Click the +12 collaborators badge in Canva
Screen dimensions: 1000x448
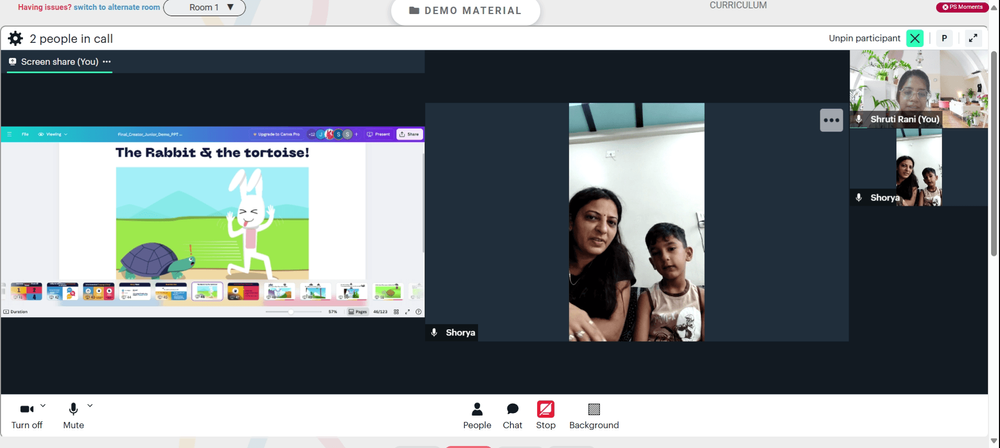coord(311,135)
